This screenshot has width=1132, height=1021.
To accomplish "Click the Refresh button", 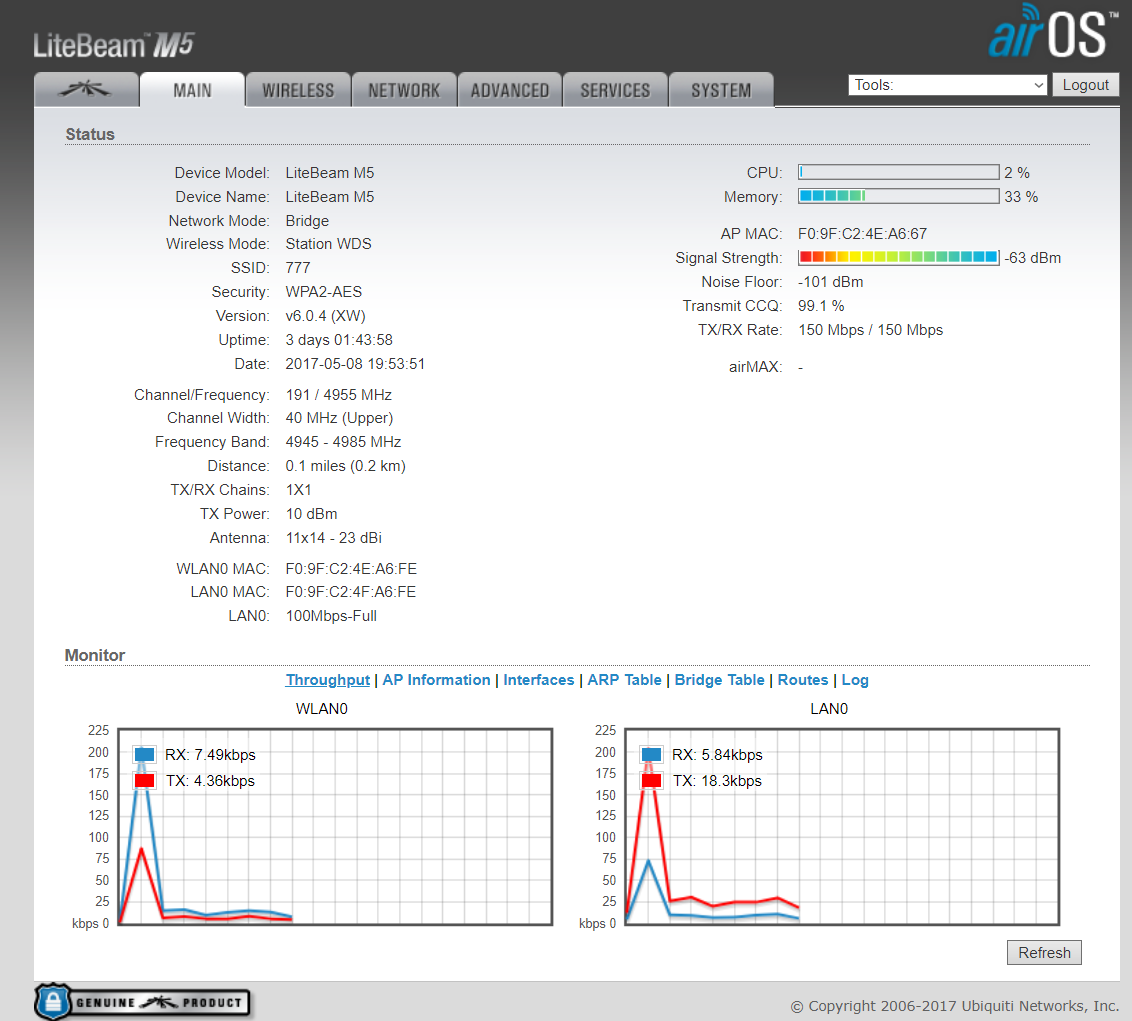I will pos(1044,952).
